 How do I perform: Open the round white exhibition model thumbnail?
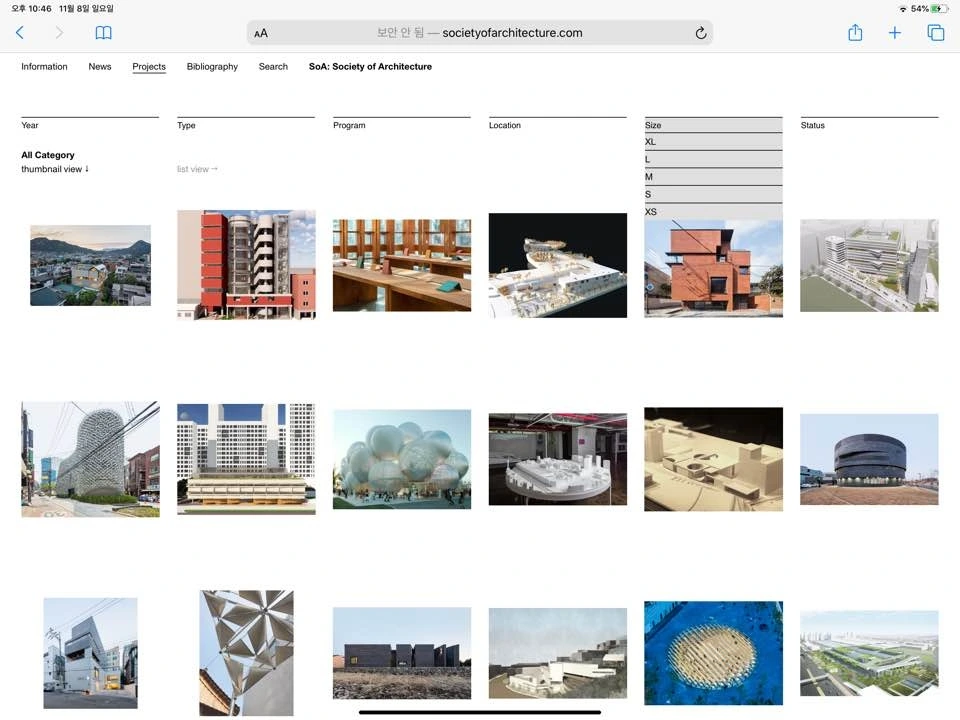[x=558, y=459]
